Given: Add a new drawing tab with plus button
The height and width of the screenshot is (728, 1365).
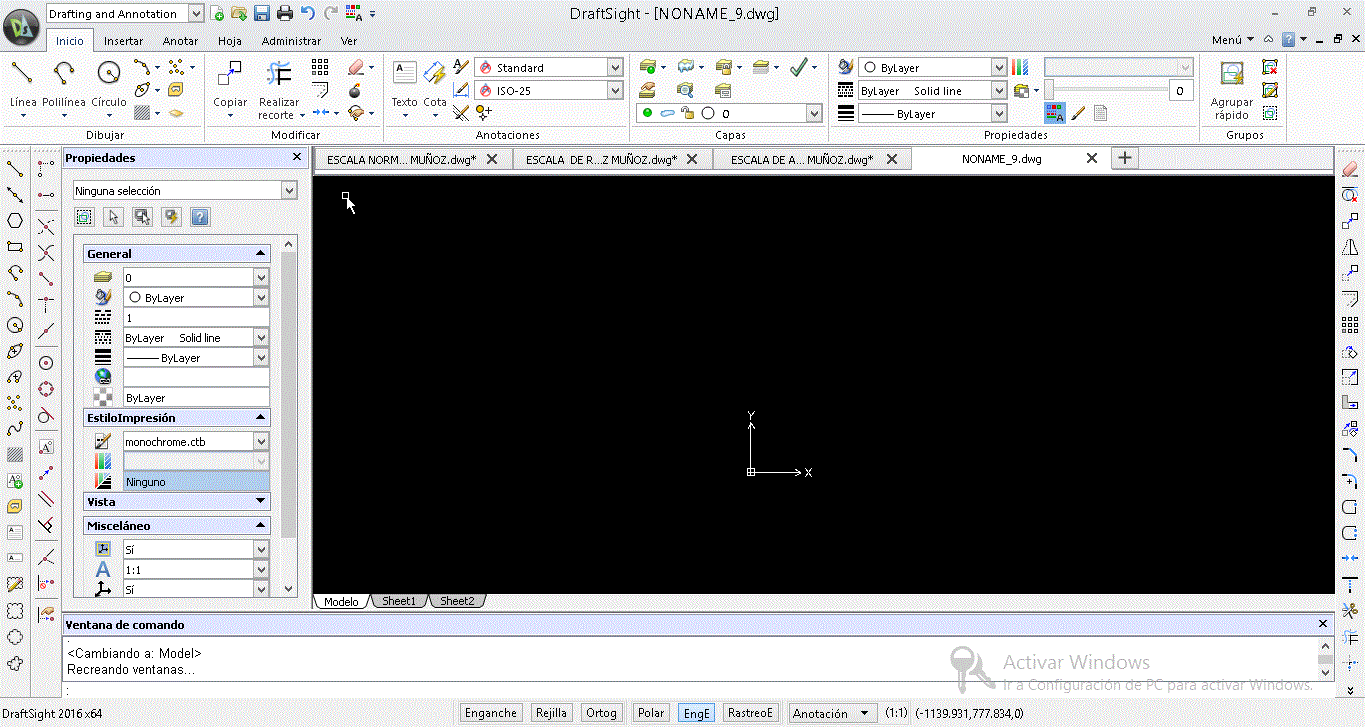Looking at the screenshot, I should click(x=1125, y=158).
